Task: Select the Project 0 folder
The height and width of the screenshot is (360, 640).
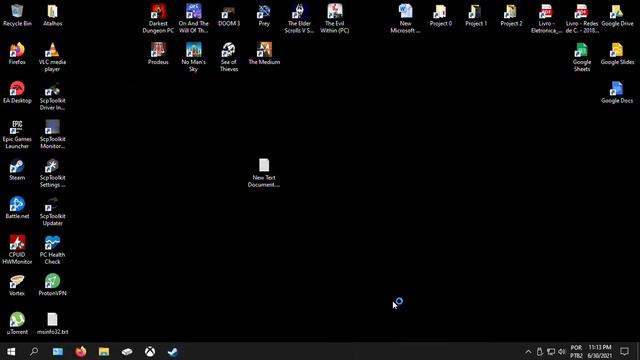Action: coord(441,16)
